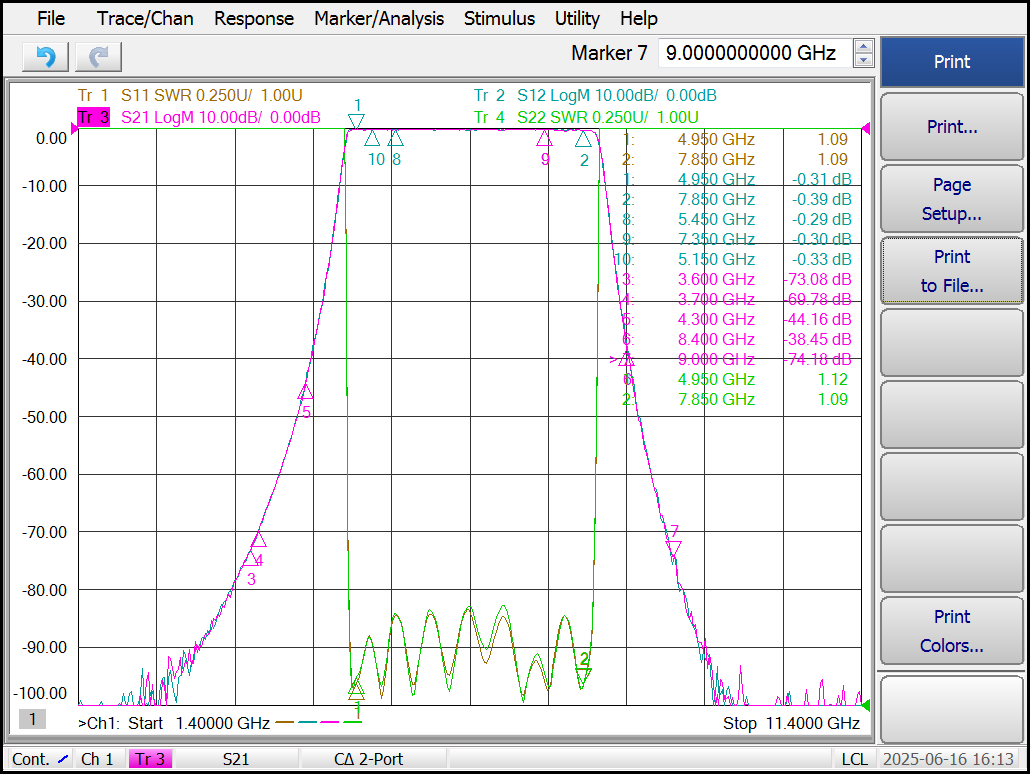Image resolution: width=1030 pixels, height=774 pixels.
Task: Click the Print... softkey button
Action: (952, 127)
